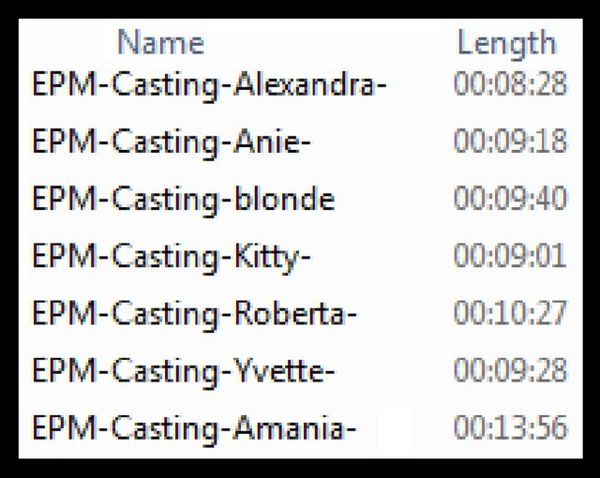Select the EPM-Casting-blonde file
The height and width of the screenshot is (478, 600).
(184, 199)
